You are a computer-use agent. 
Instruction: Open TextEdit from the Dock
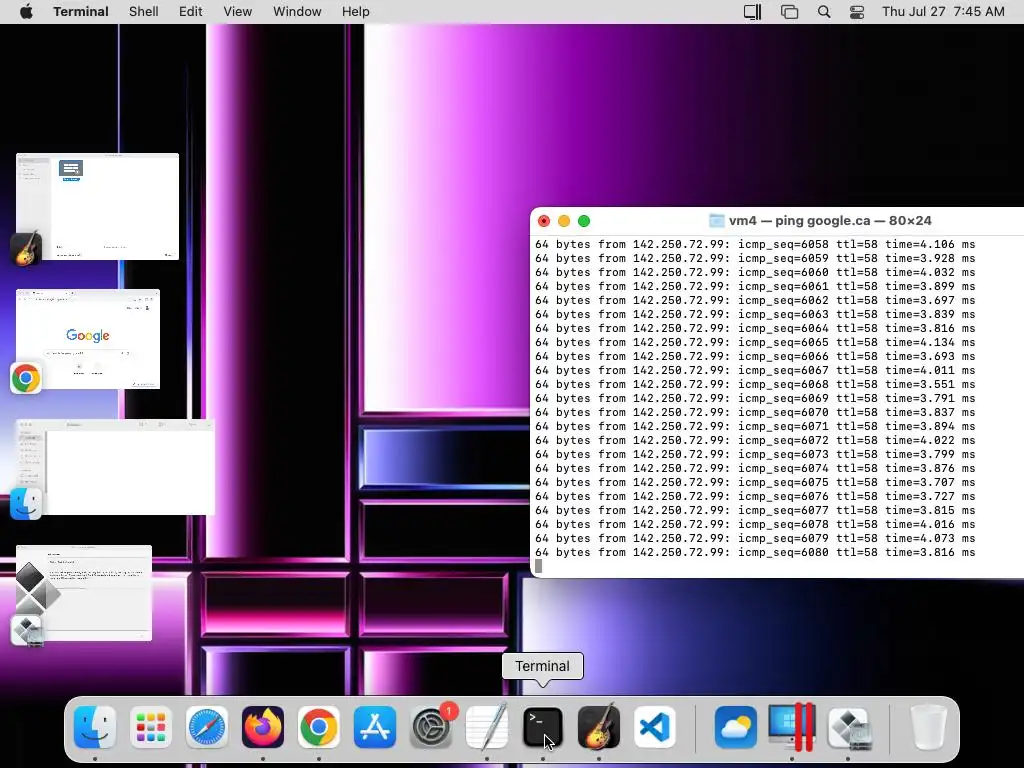tap(487, 727)
